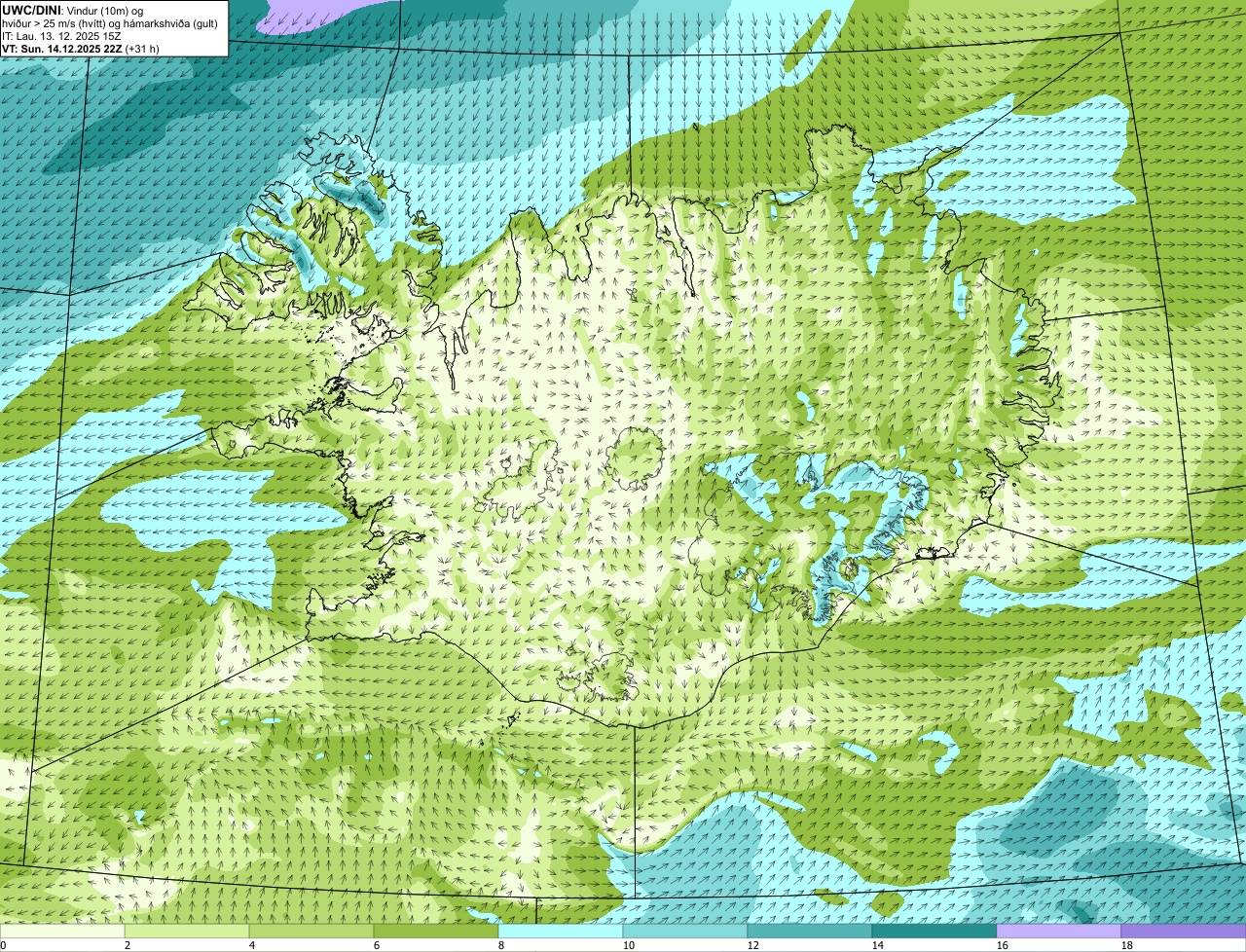
Task: Click the 6–8 m/s olive green legend swatch
Action: point(436,932)
